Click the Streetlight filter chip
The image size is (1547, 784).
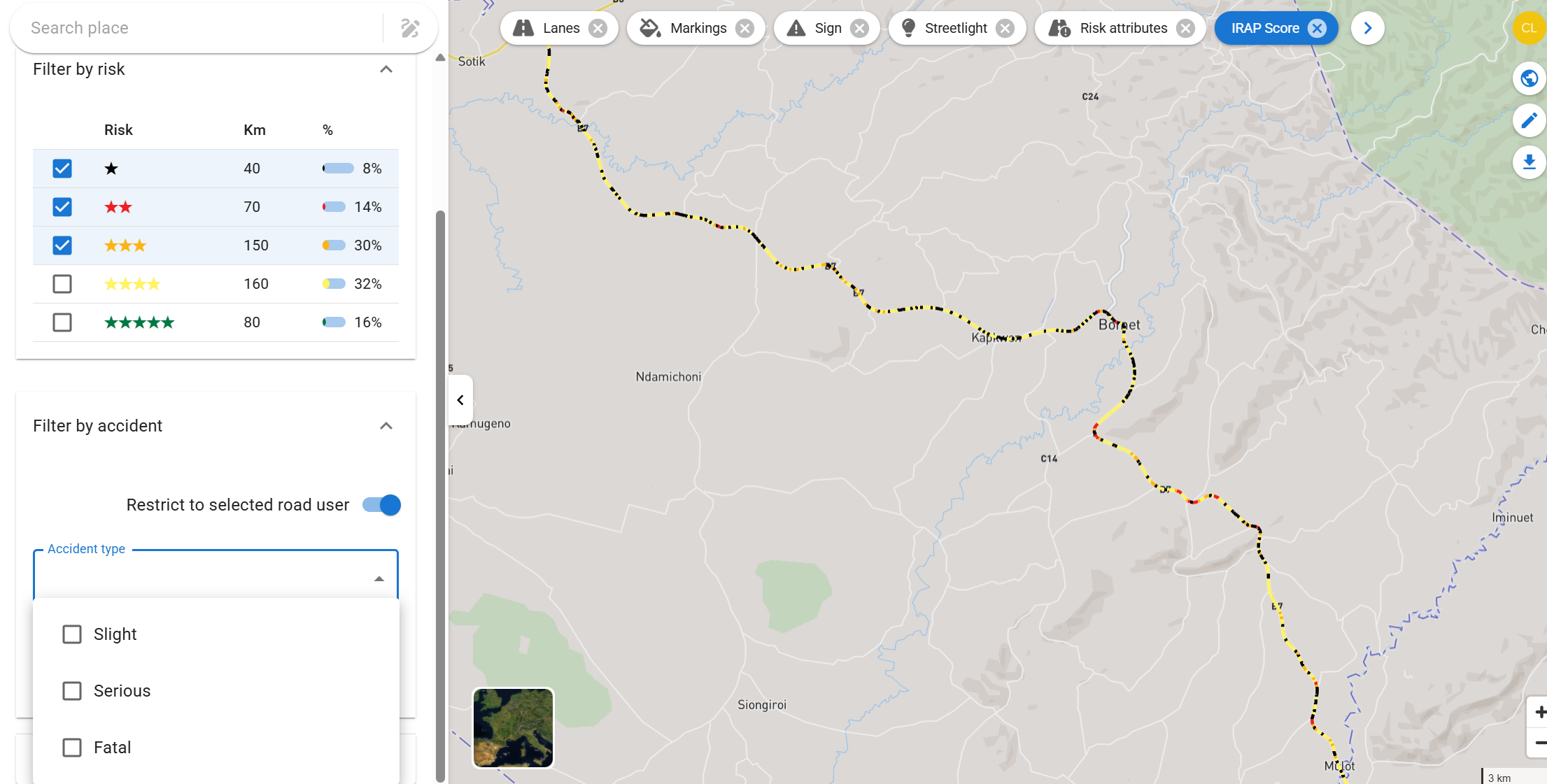[x=956, y=28]
